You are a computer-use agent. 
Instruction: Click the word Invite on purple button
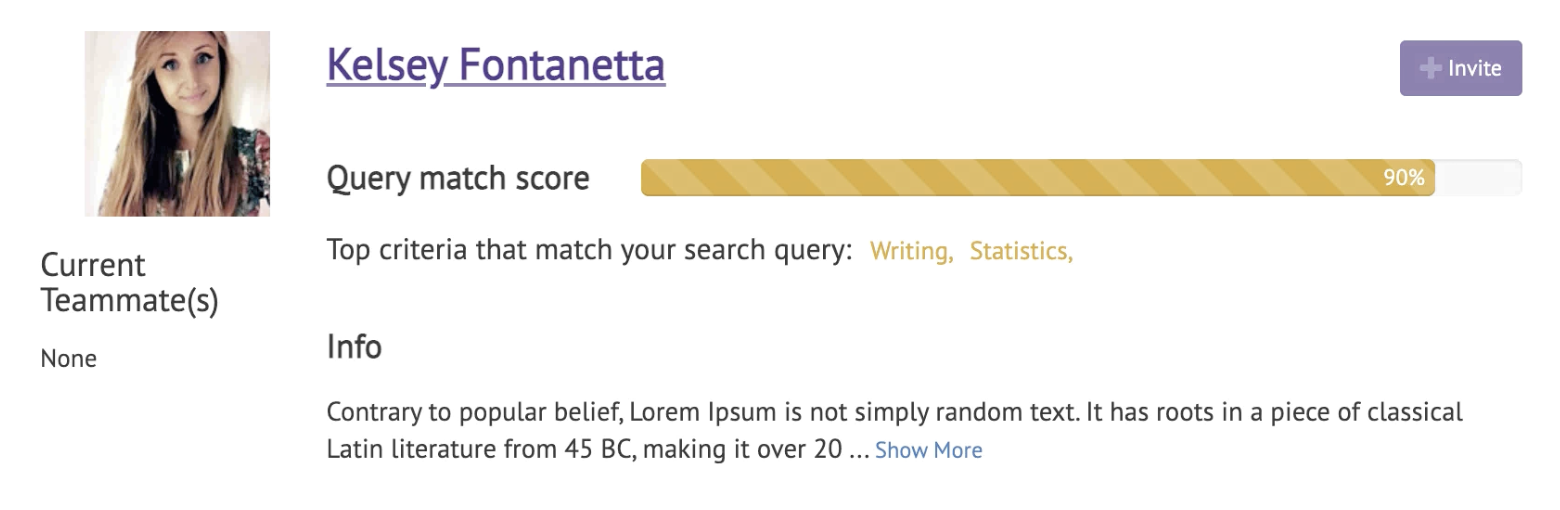coord(1475,68)
